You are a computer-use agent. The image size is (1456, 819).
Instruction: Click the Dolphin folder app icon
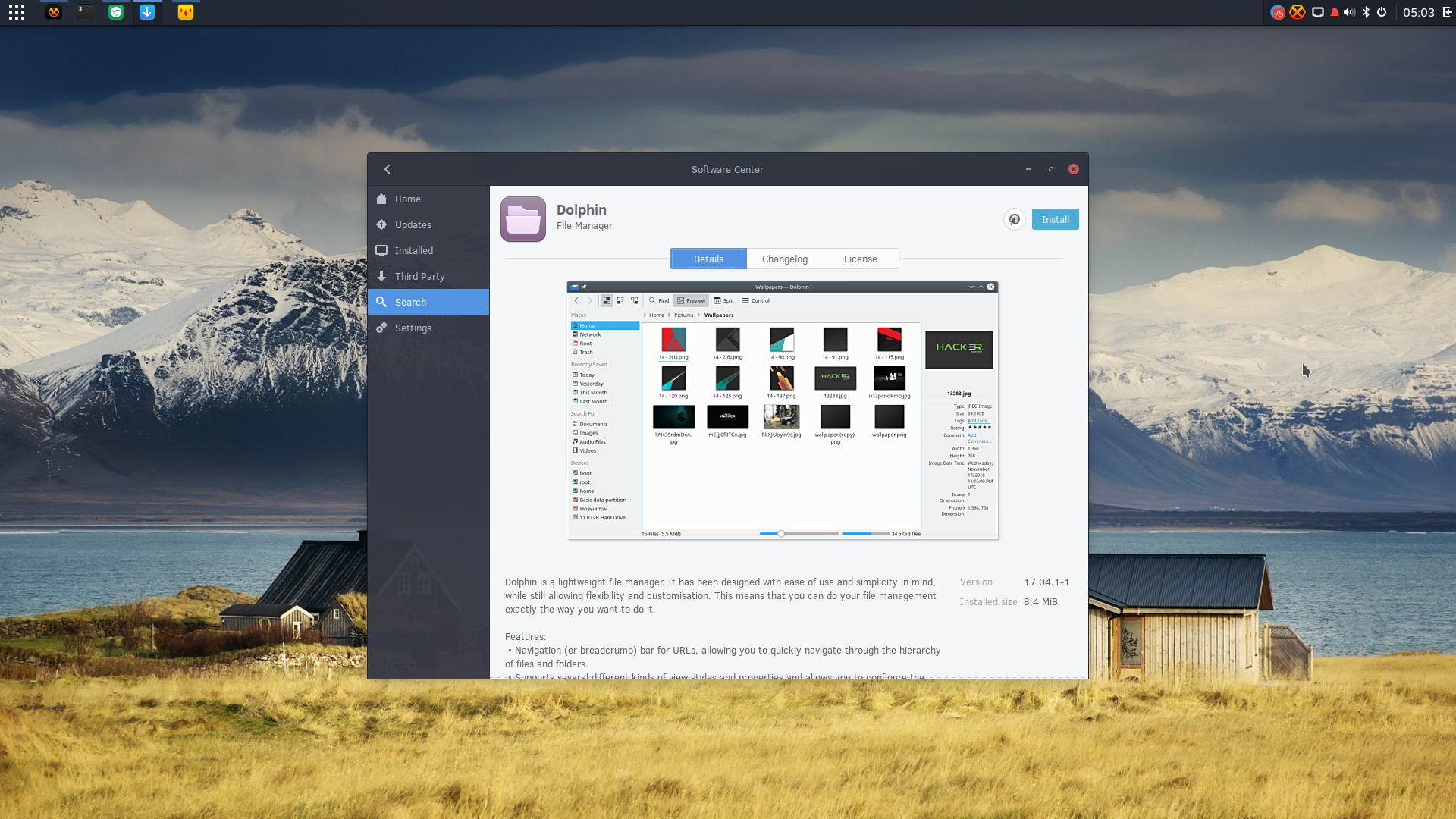tap(523, 219)
